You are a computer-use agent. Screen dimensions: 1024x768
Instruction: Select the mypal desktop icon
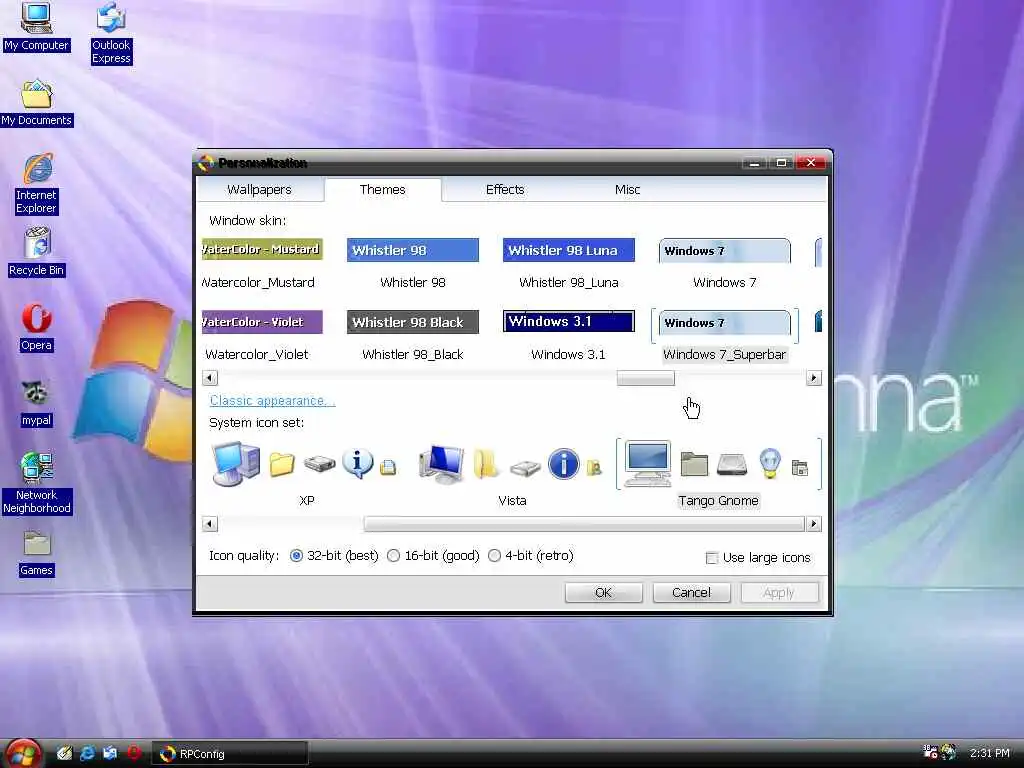click(36, 404)
